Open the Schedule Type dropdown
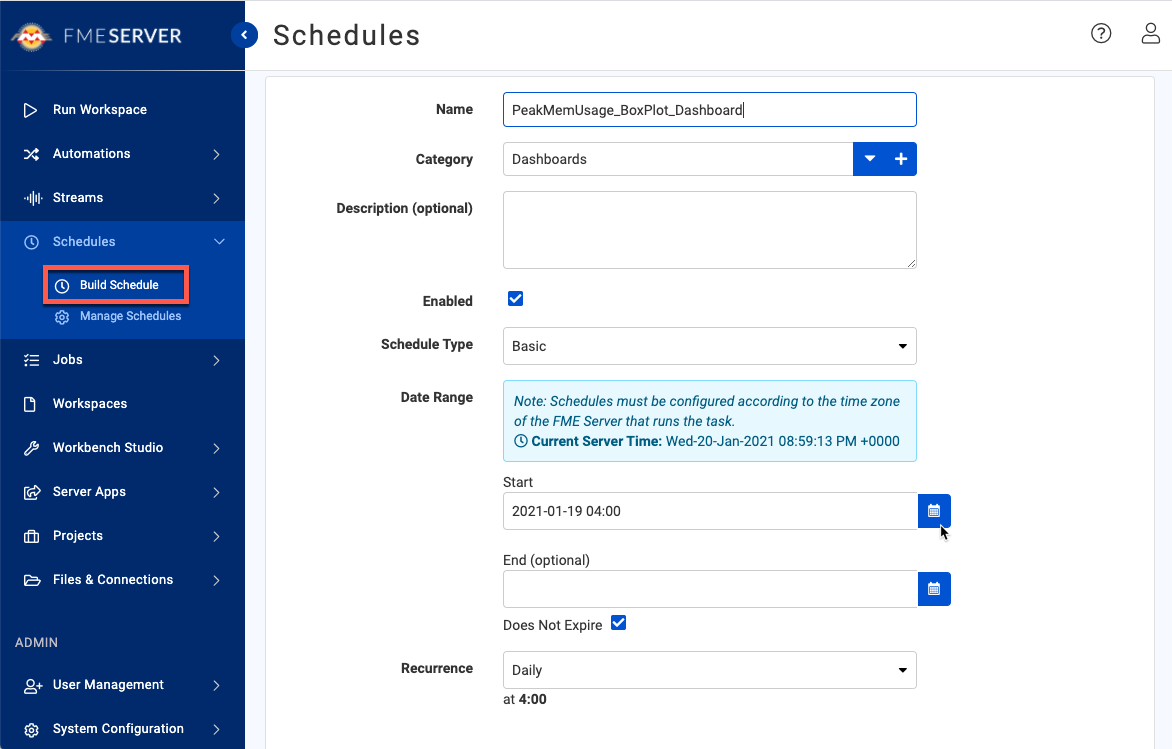The width and height of the screenshot is (1172, 749). coord(709,346)
